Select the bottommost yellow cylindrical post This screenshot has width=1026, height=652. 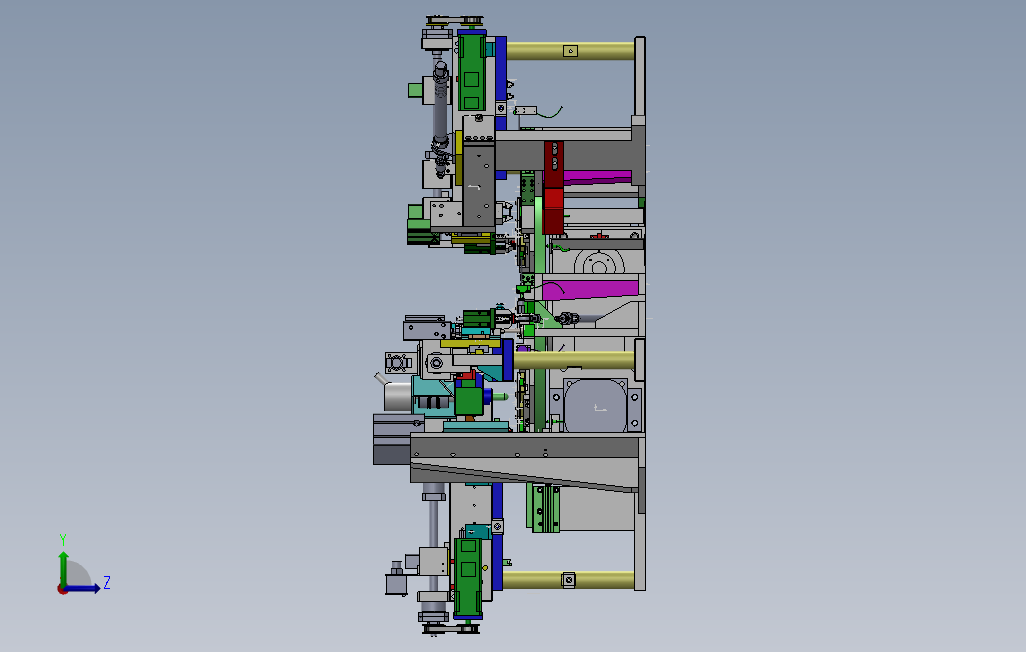click(568, 579)
